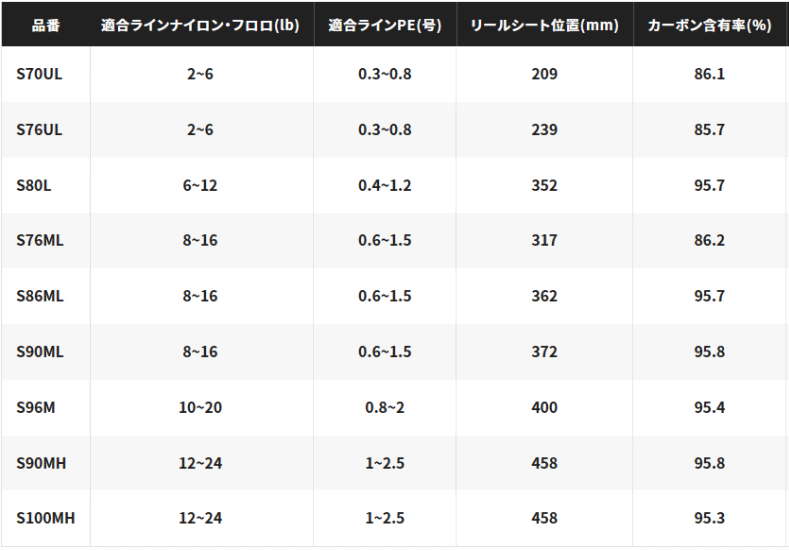Select the S80L row label
Screen dimensions: 789x550
tap(34, 186)
